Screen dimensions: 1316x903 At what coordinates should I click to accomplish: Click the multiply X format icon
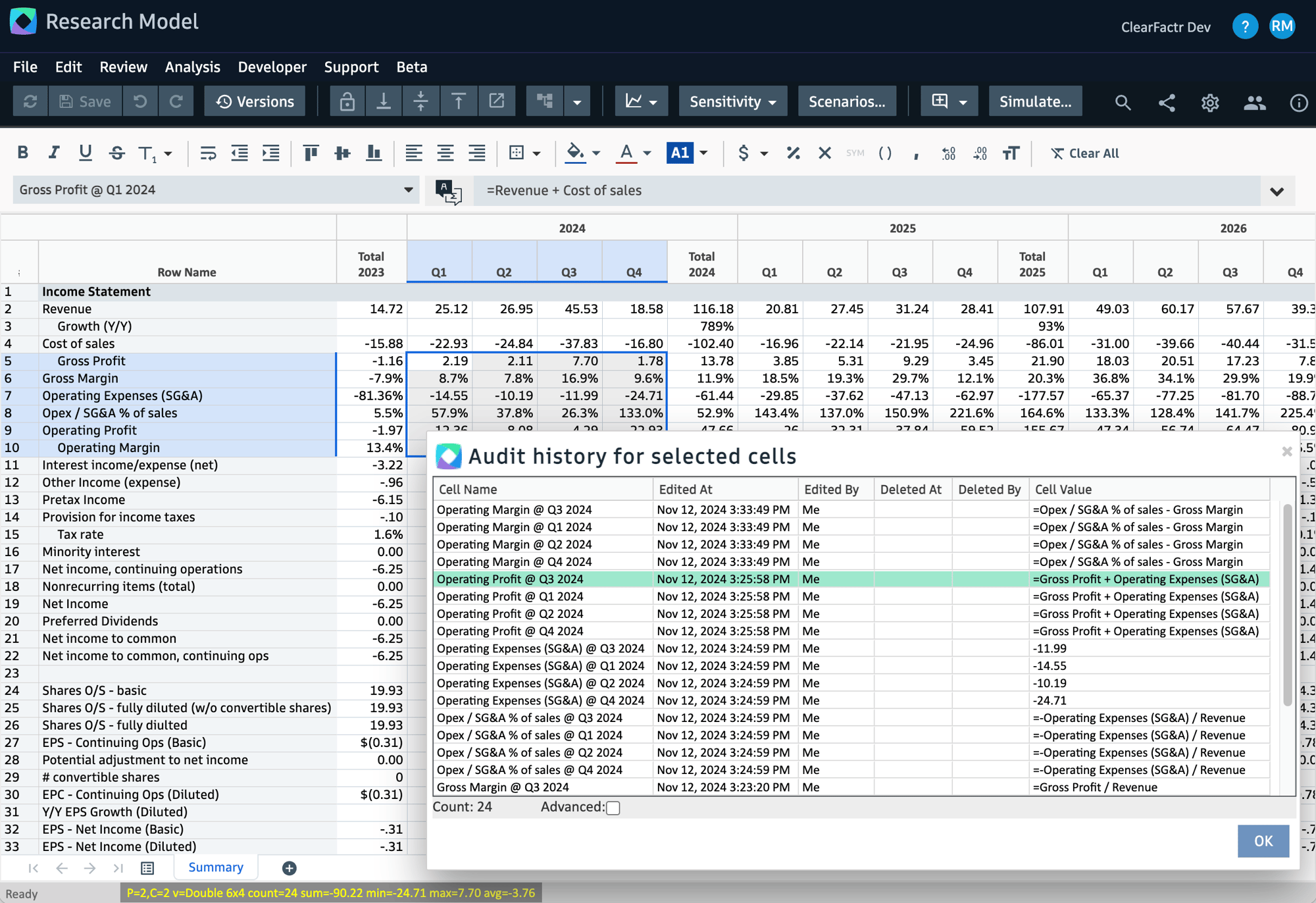pos(824,153)
